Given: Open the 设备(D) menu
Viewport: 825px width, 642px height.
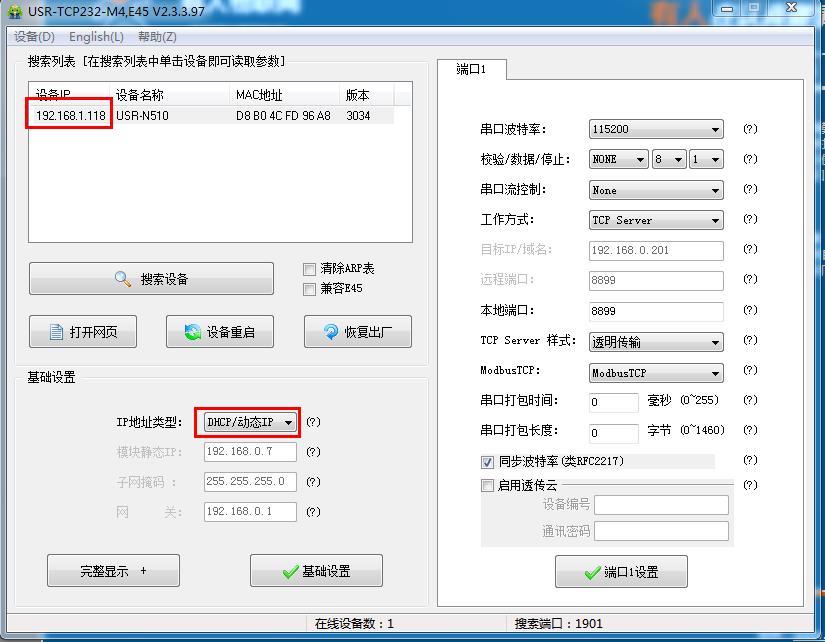Looking at the screenshot, I should (x=35, y=37).
